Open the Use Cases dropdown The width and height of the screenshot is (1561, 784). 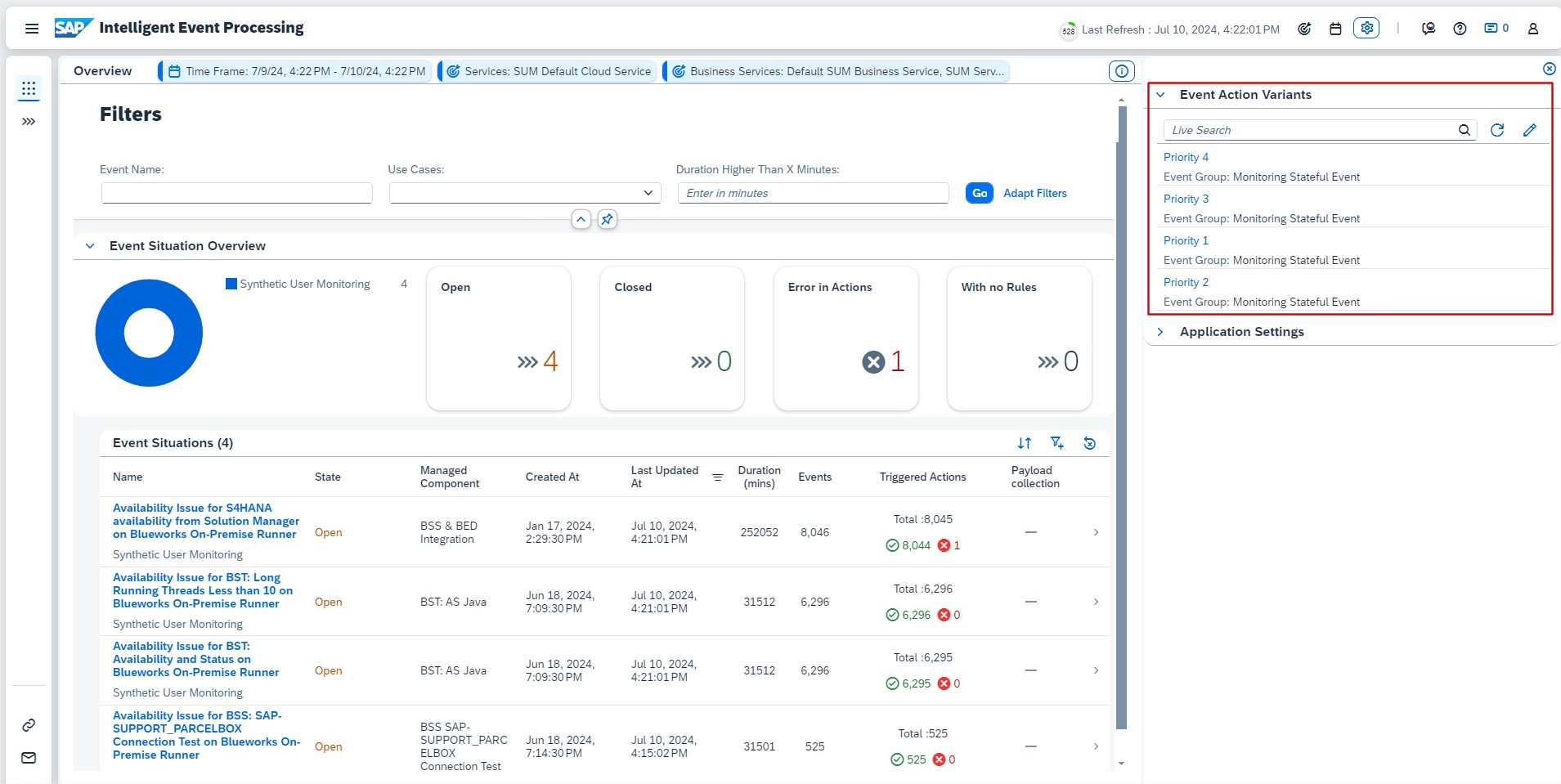(x=524, y=193)
